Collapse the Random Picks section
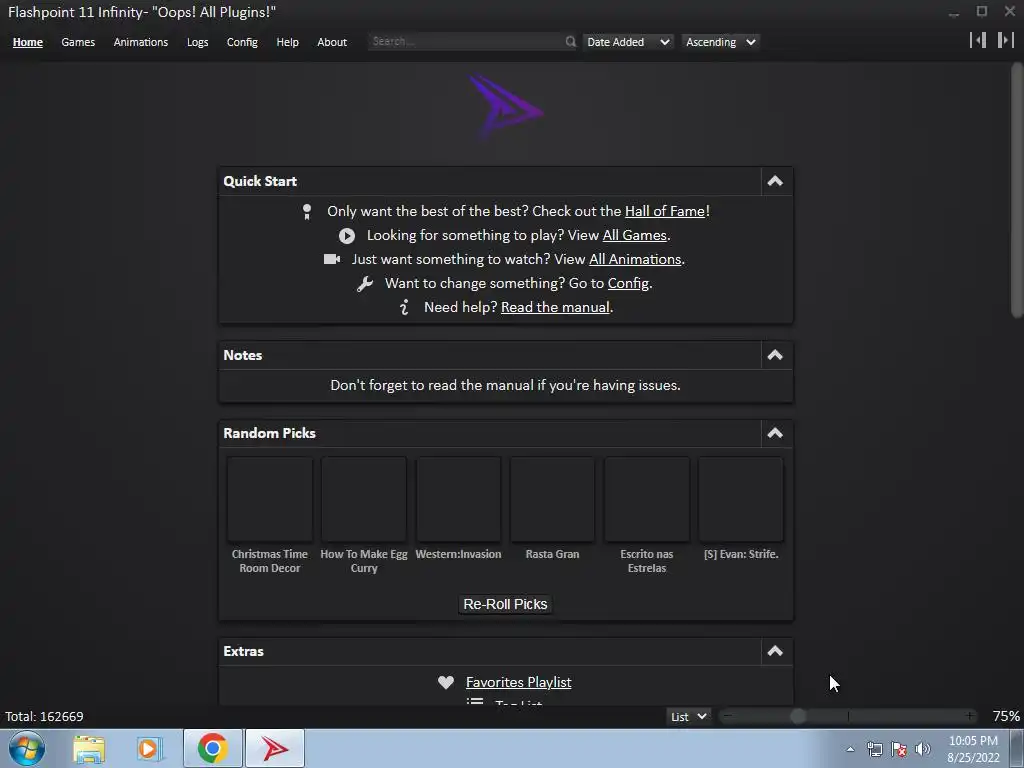1024x768 pixels. pyautogui.click(x=775, y=433)
